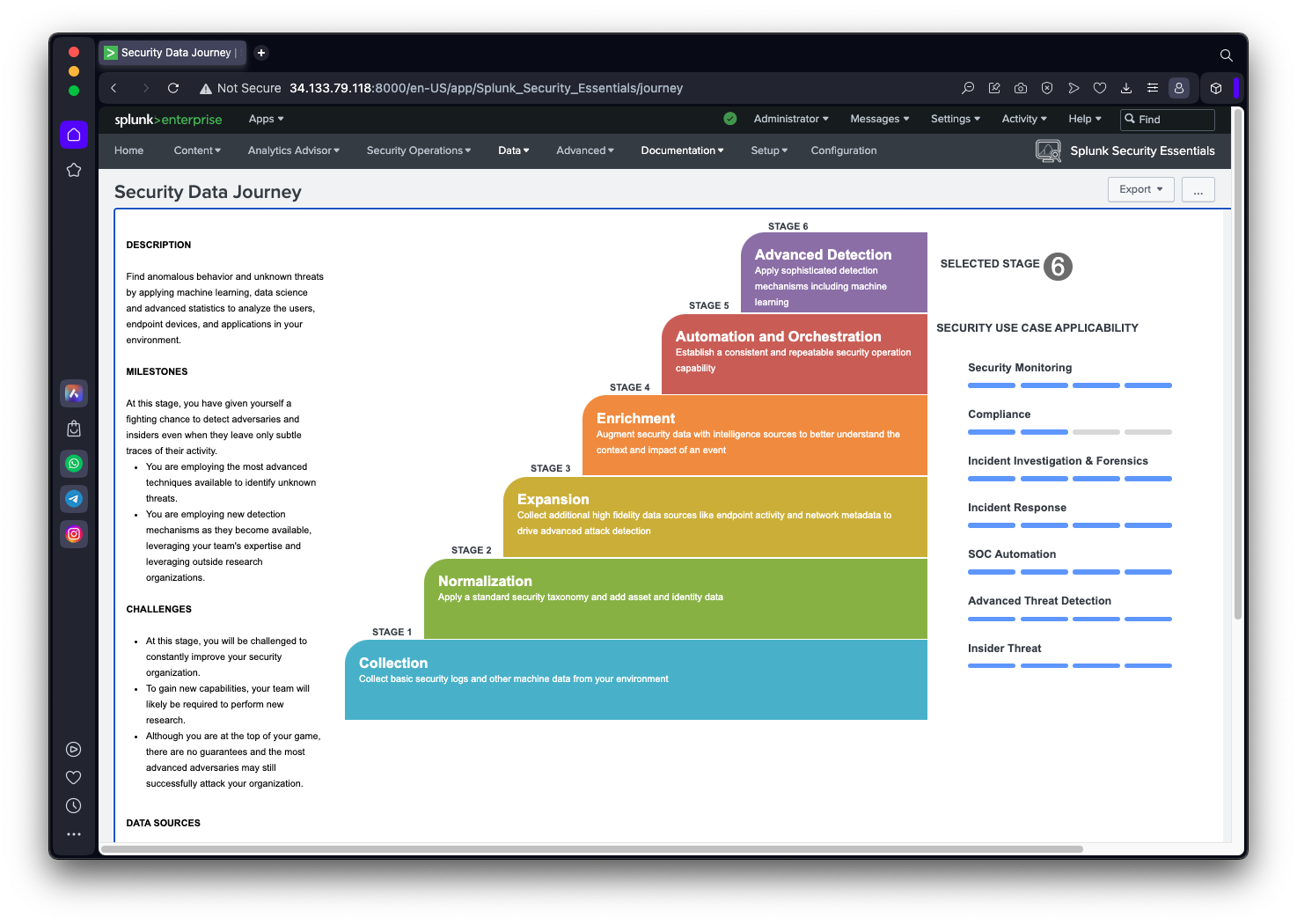Click the browser reload page icon
This screenshot has height=924, width=1297.
point(173,88)
